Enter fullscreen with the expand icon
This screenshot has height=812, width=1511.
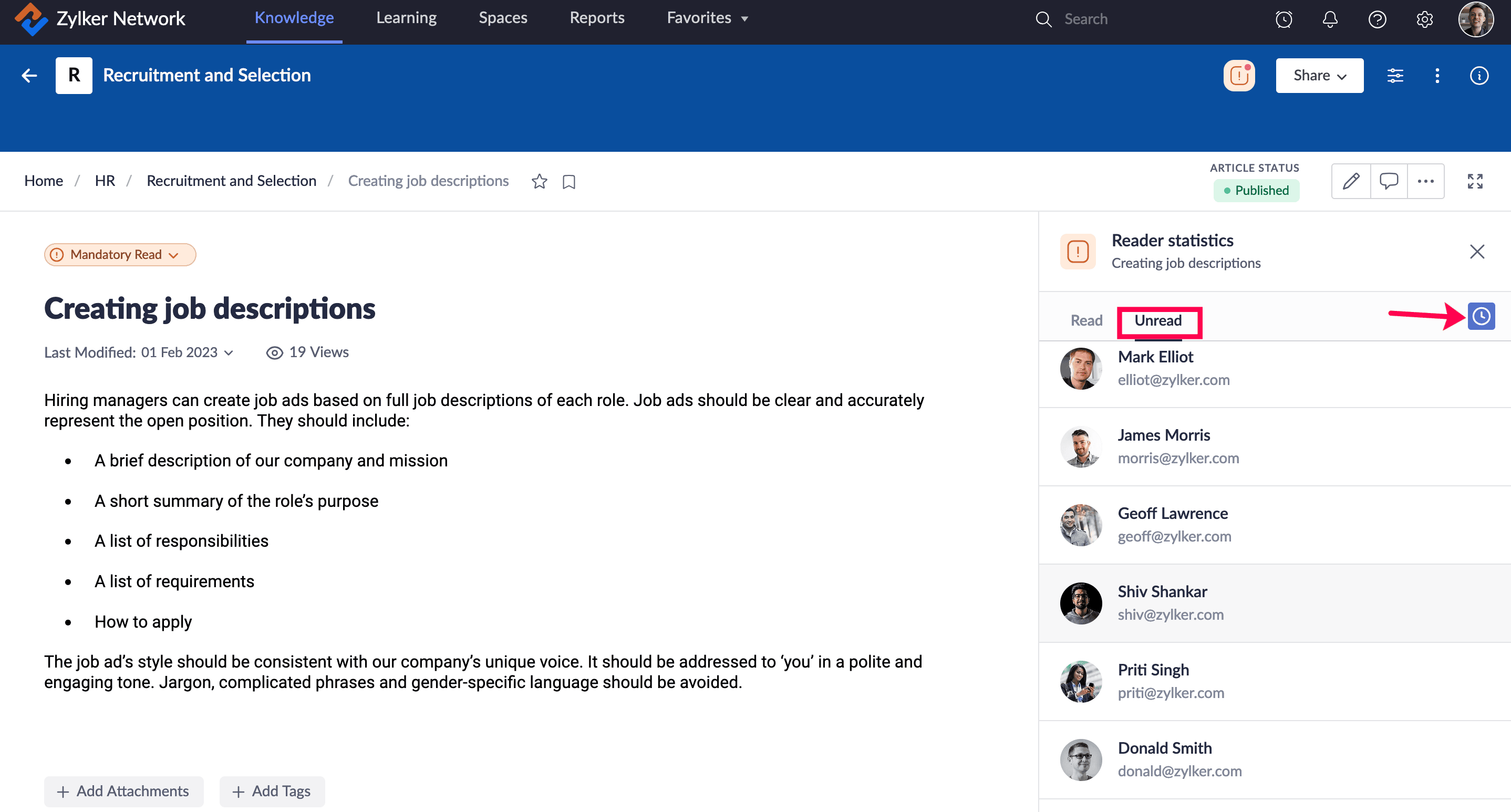click(x=1475, y=181)
